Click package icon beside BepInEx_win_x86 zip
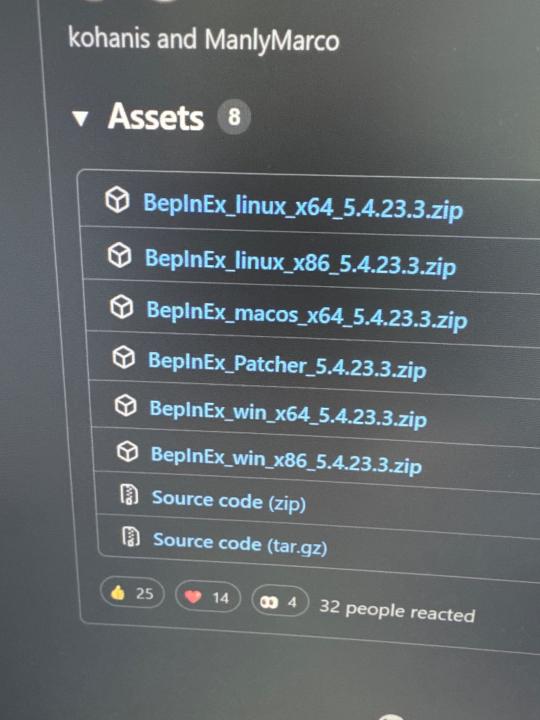This screenshot has width=540, height=720. [x=127, y=452]
